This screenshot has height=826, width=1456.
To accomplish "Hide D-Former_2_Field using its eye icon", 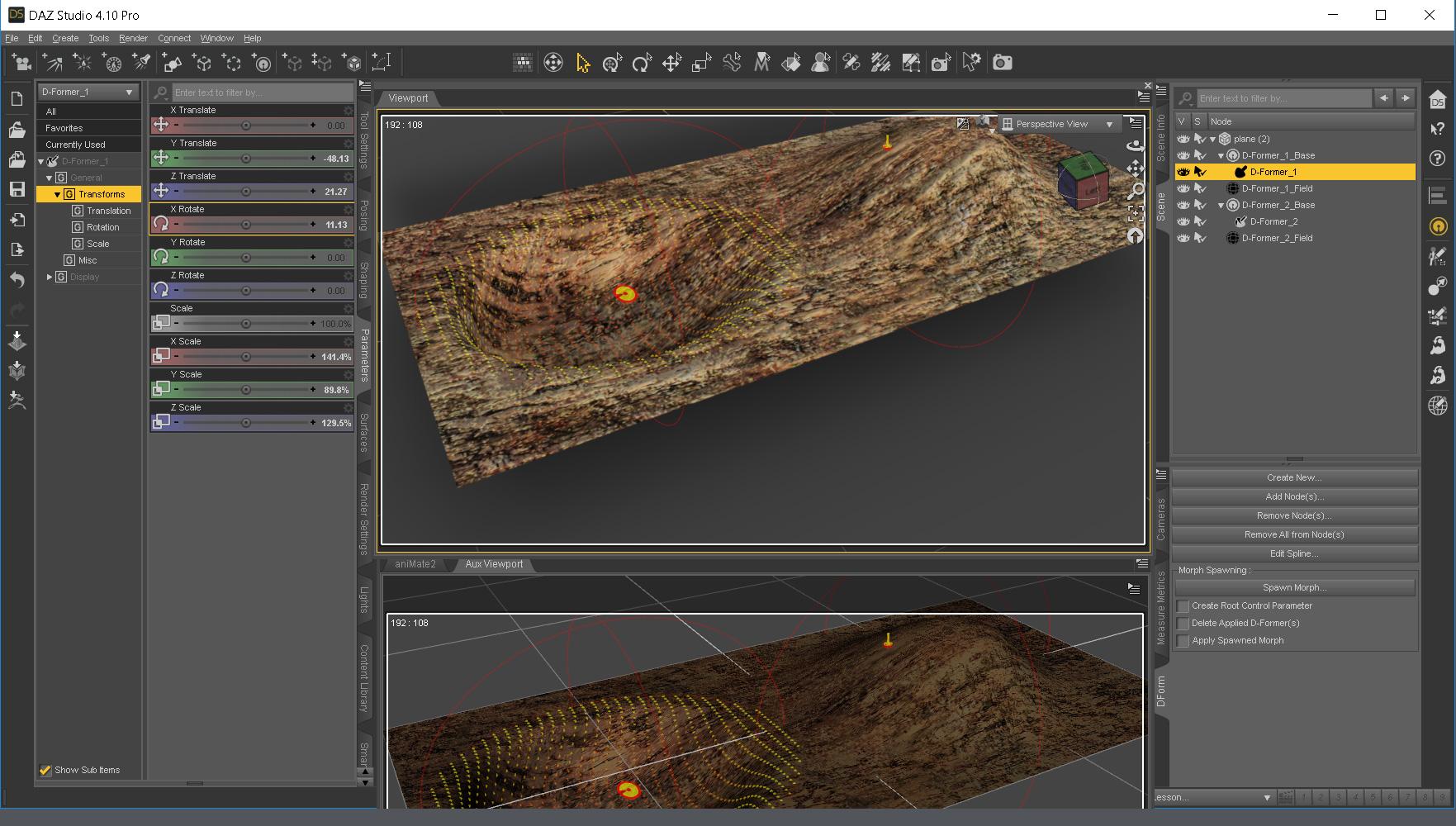I will point(1183,238).
